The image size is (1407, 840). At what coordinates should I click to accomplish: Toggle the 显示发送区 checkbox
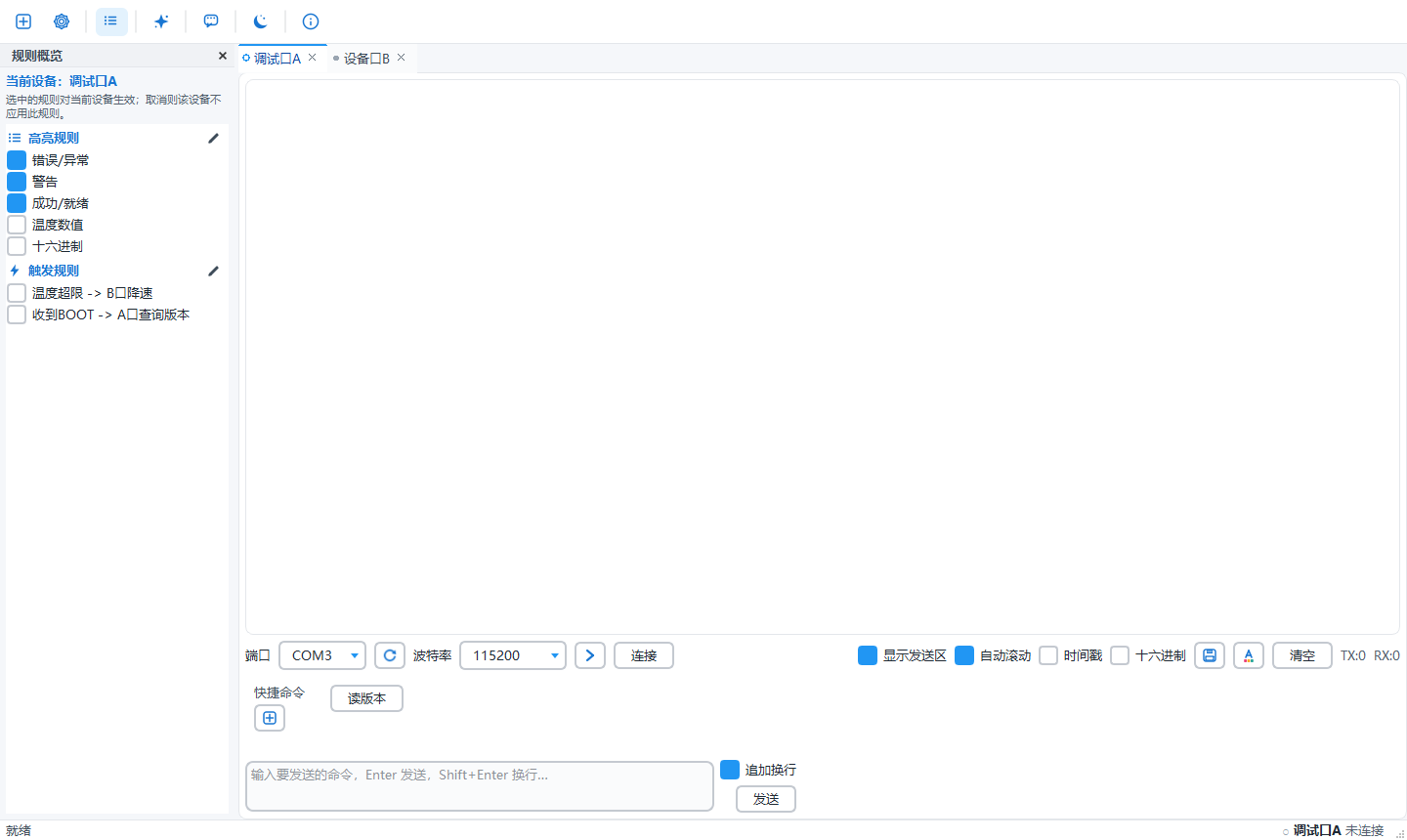click(868, 655)
